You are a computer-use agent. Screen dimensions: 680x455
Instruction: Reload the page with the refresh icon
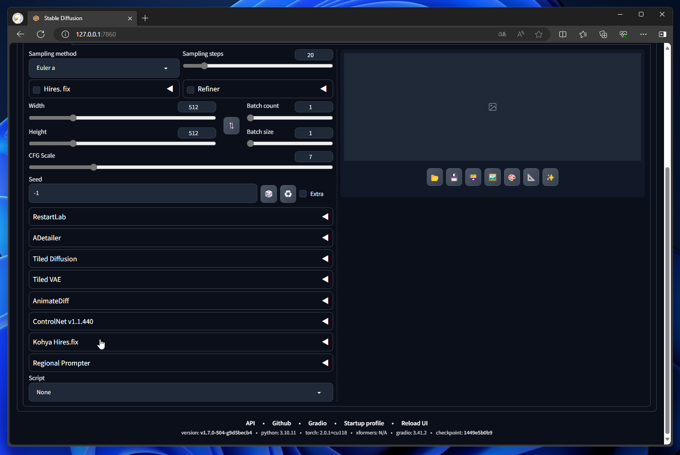point(41,34)
